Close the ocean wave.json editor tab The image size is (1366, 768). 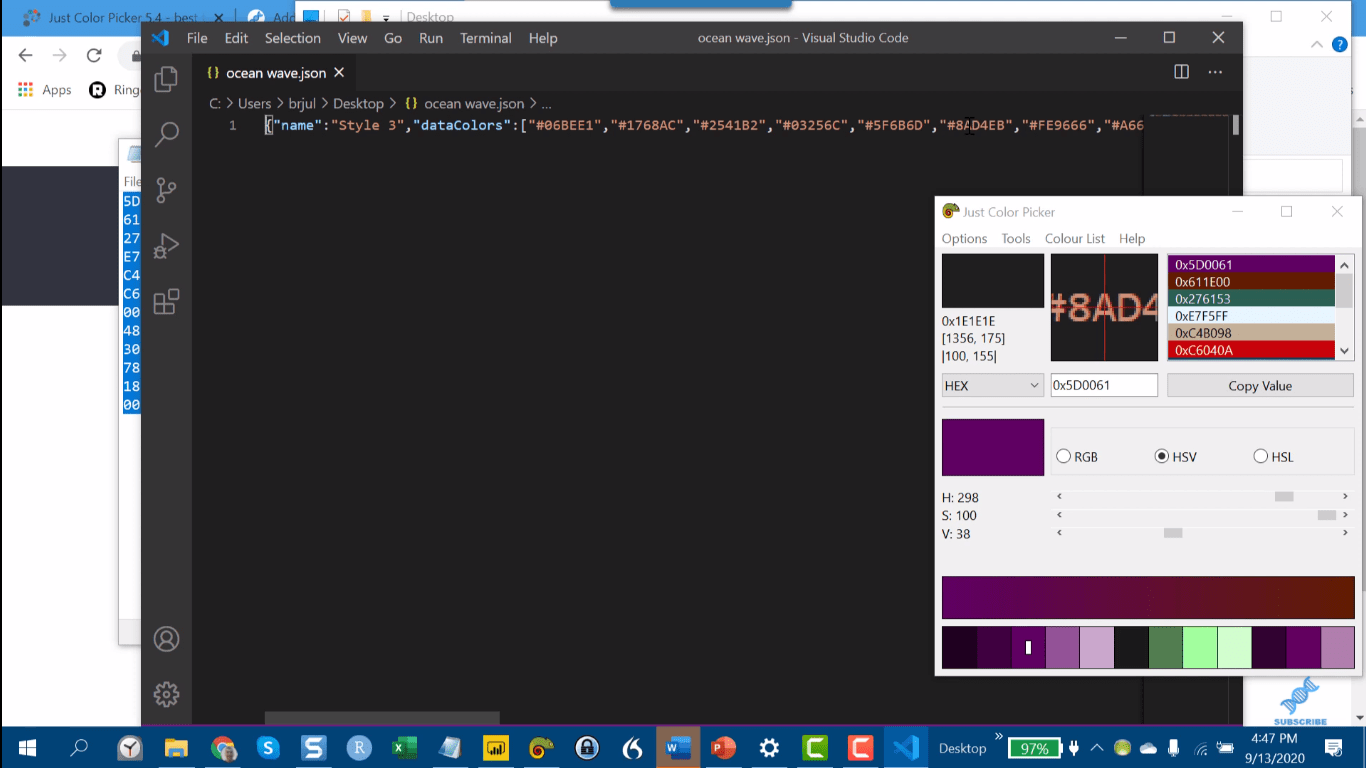(x=339, y=73)
